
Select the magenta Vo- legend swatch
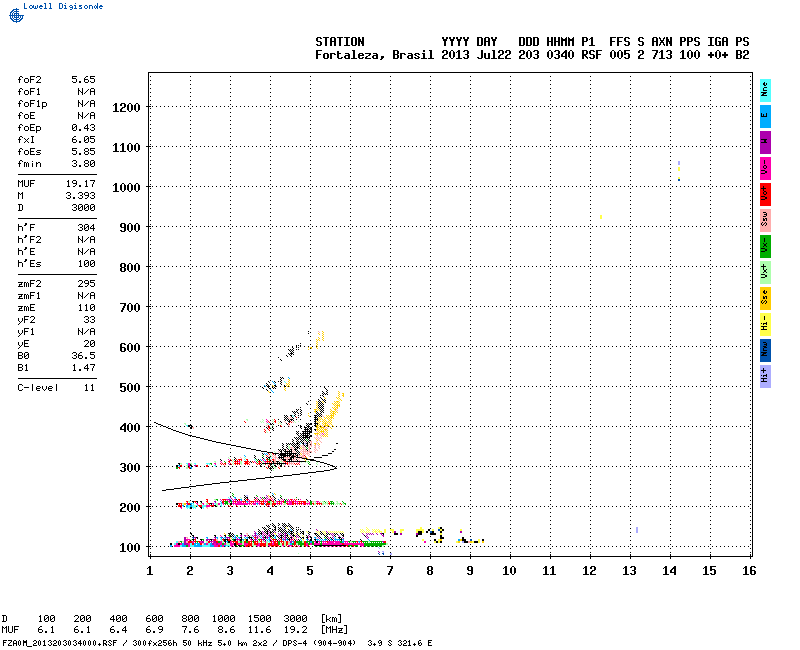tap(765, 168)
